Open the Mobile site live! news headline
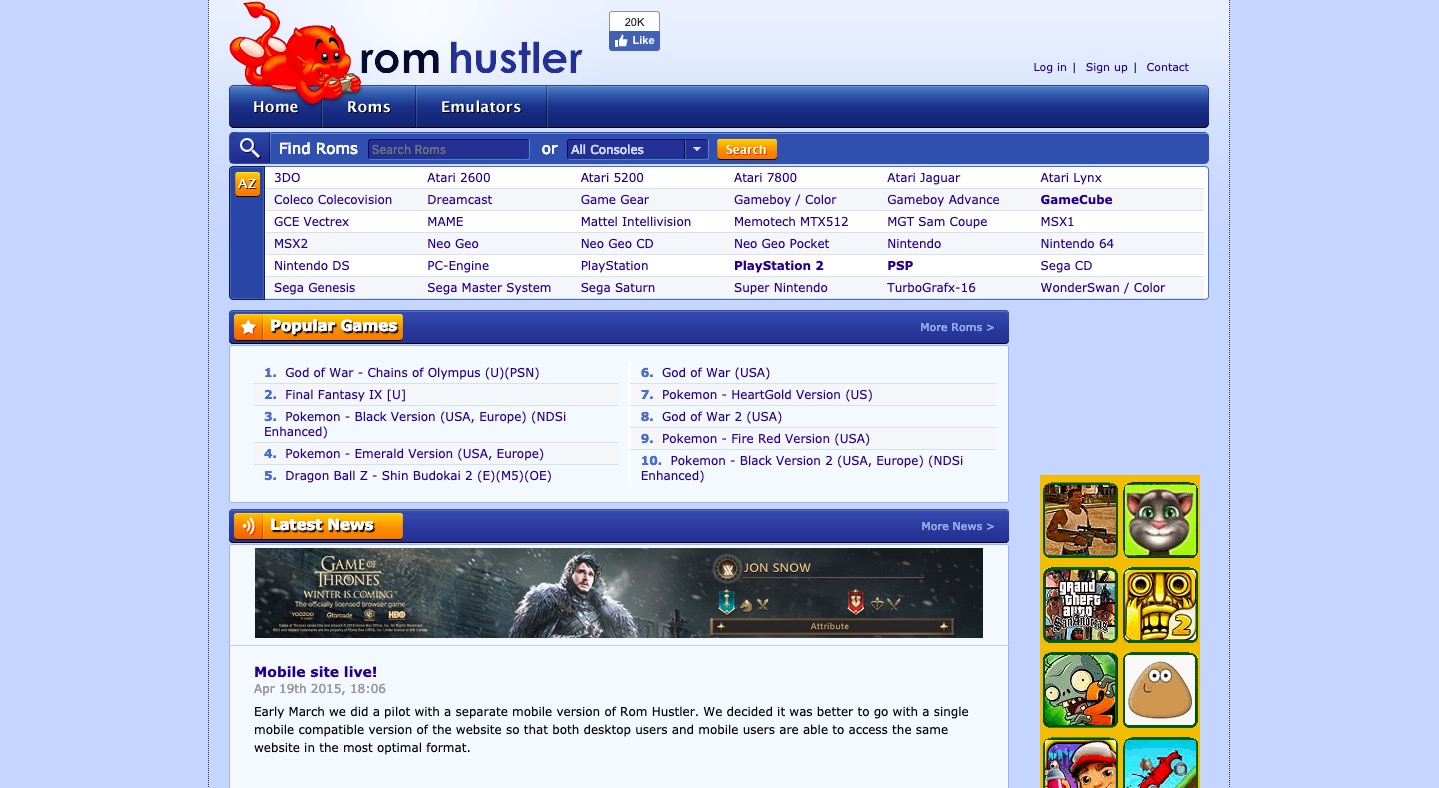The width and height of the screenshot is (1439, 788). [315, 672]
